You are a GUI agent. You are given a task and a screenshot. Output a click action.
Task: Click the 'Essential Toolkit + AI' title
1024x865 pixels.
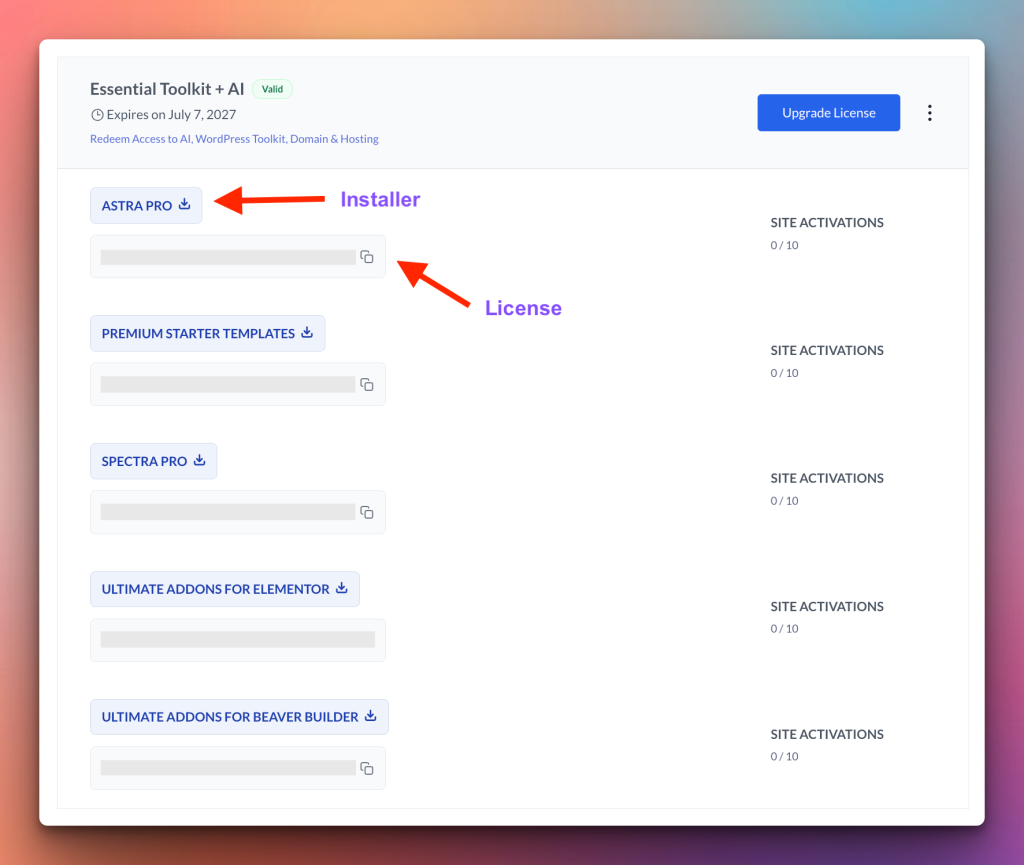(167, 89)
